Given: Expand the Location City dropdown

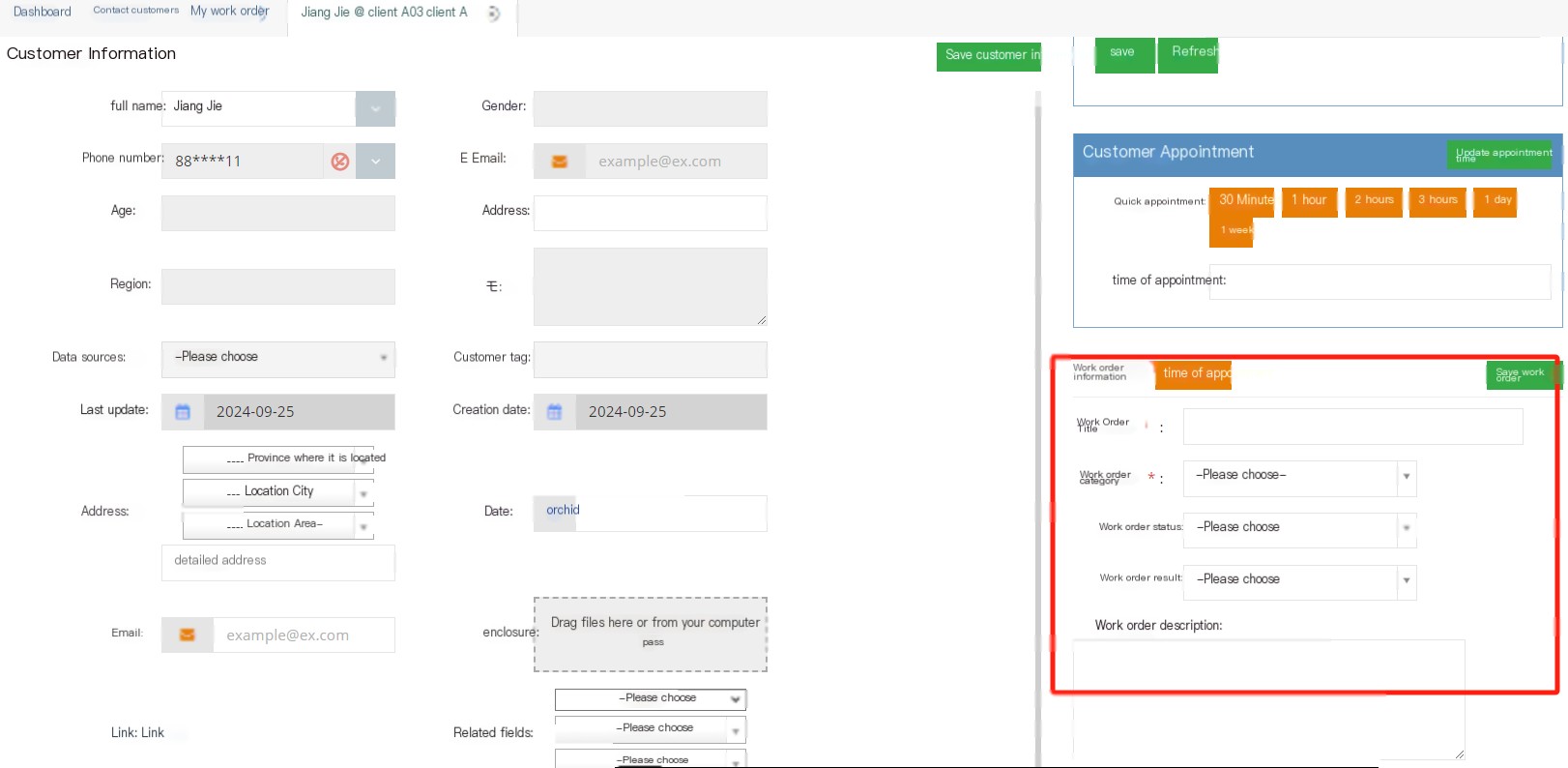Looking at the screenshot, I should [278, 492].
